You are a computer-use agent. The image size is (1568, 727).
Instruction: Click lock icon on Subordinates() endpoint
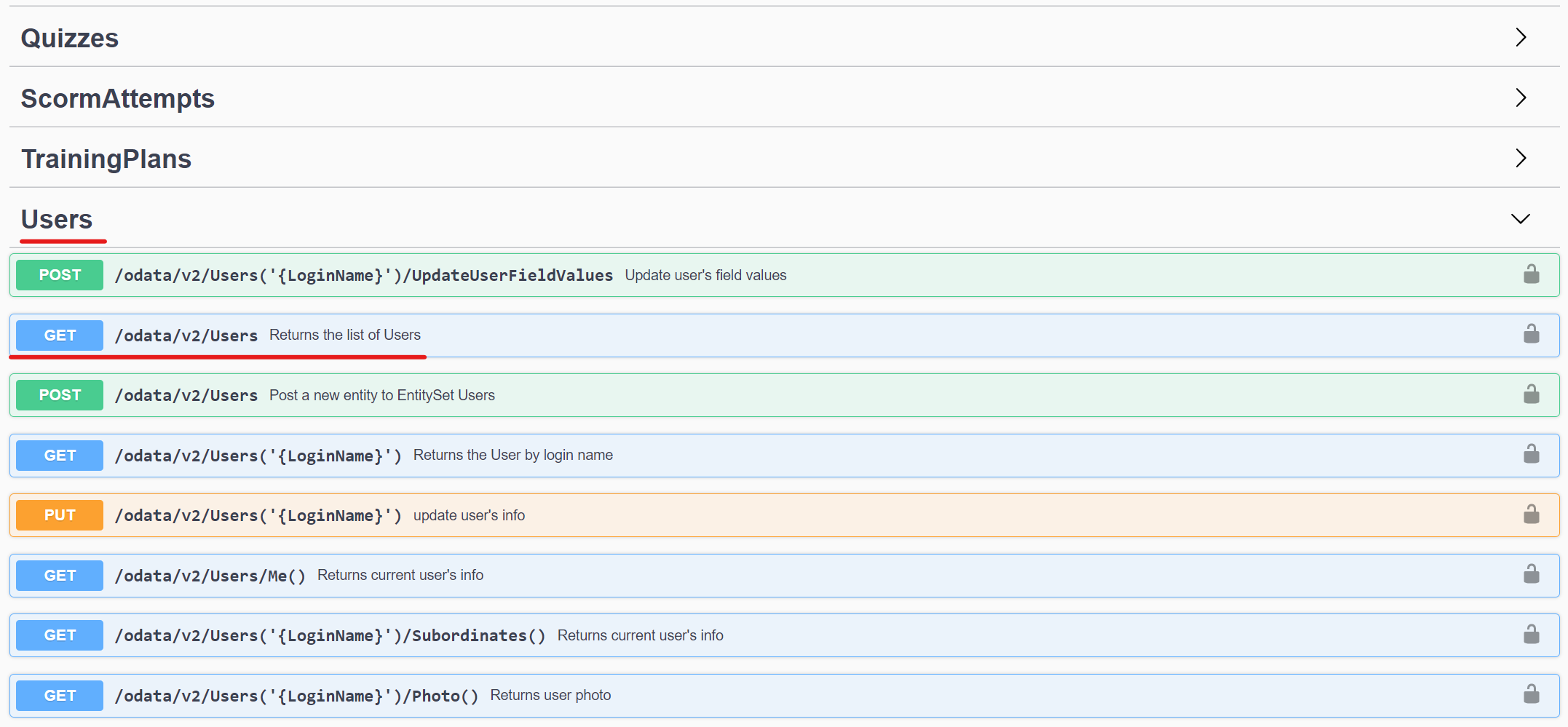coord(1531,635)
